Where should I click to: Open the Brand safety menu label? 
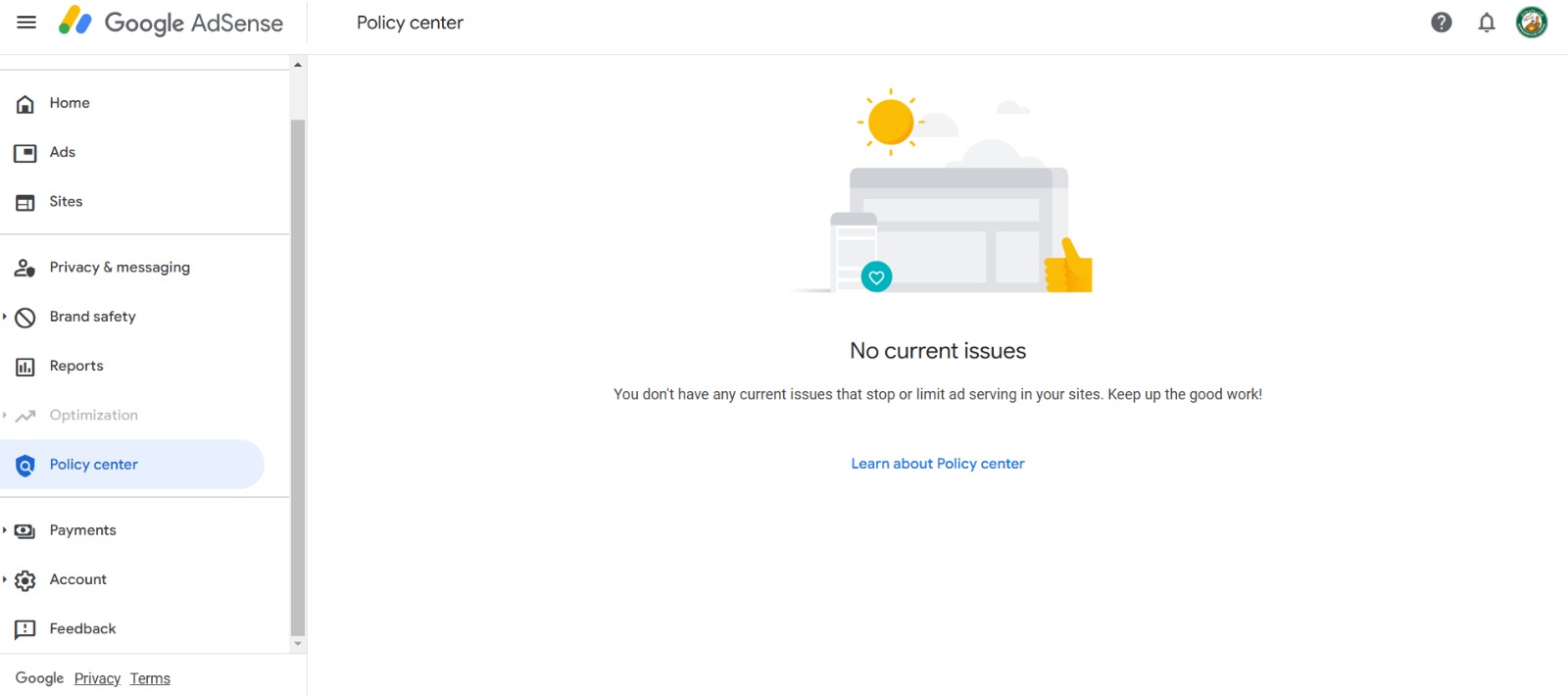pyautogui.click(x=93, y=317)
